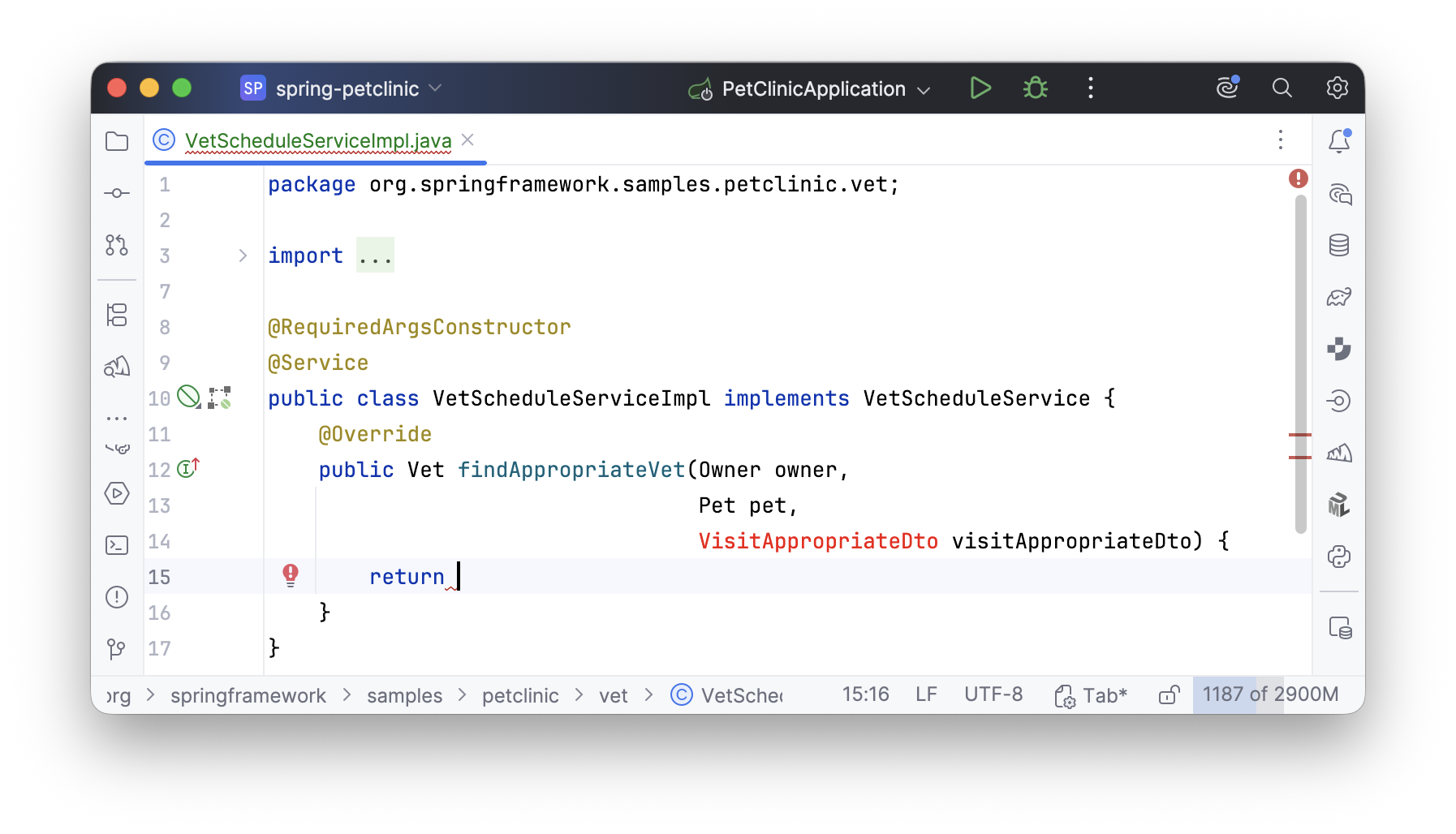Open the Commit tool window
This screenshot has width=1456, height=834.
(117, 193)
